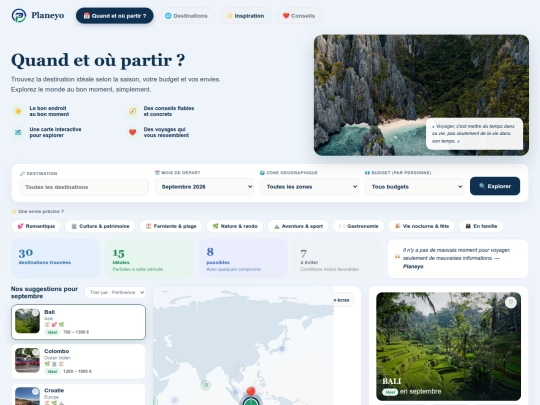
Task: Click the 30 destinations trouvées card
Action: tap(55, 258)
